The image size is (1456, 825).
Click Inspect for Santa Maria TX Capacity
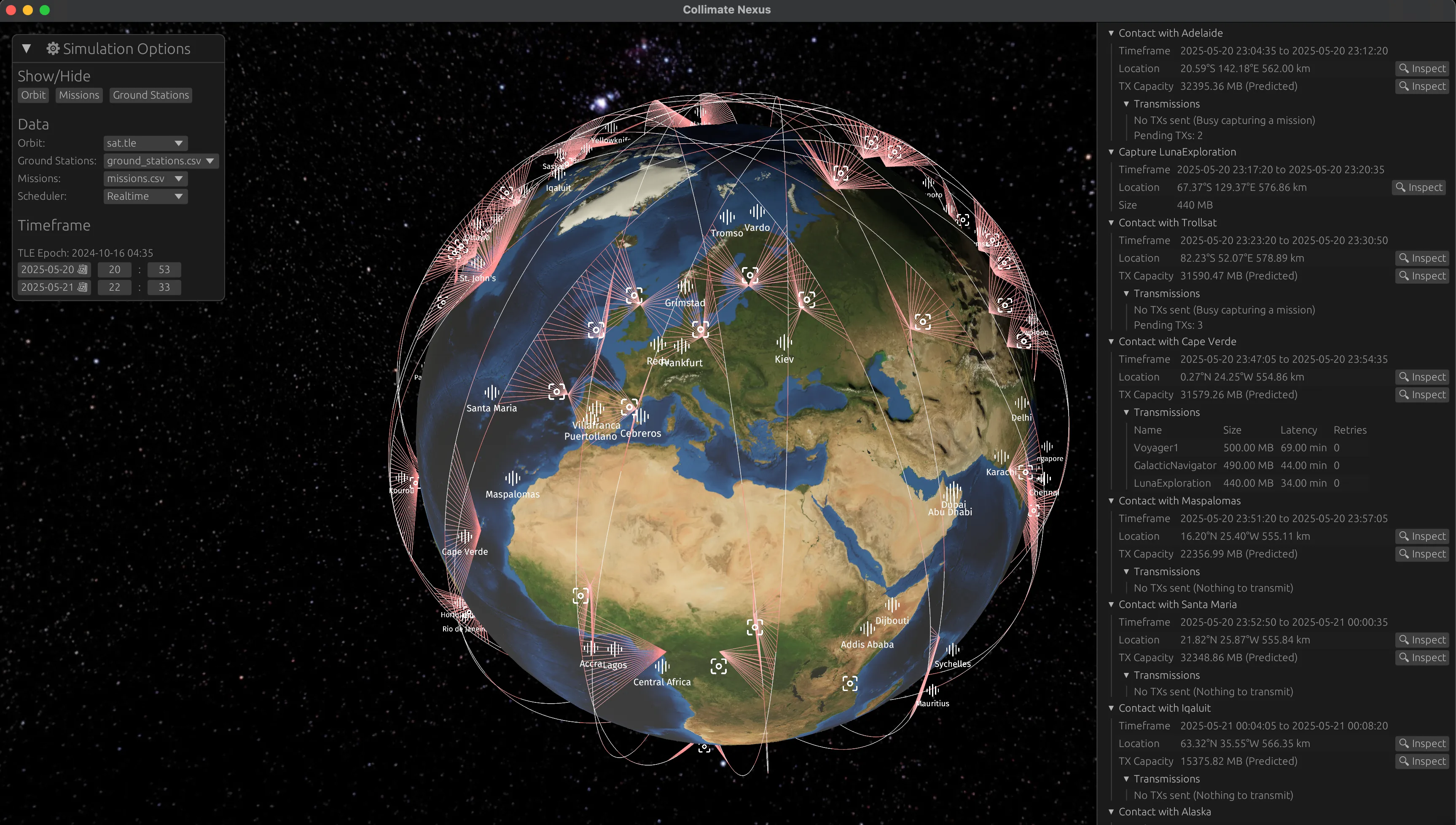point(1421,657)
